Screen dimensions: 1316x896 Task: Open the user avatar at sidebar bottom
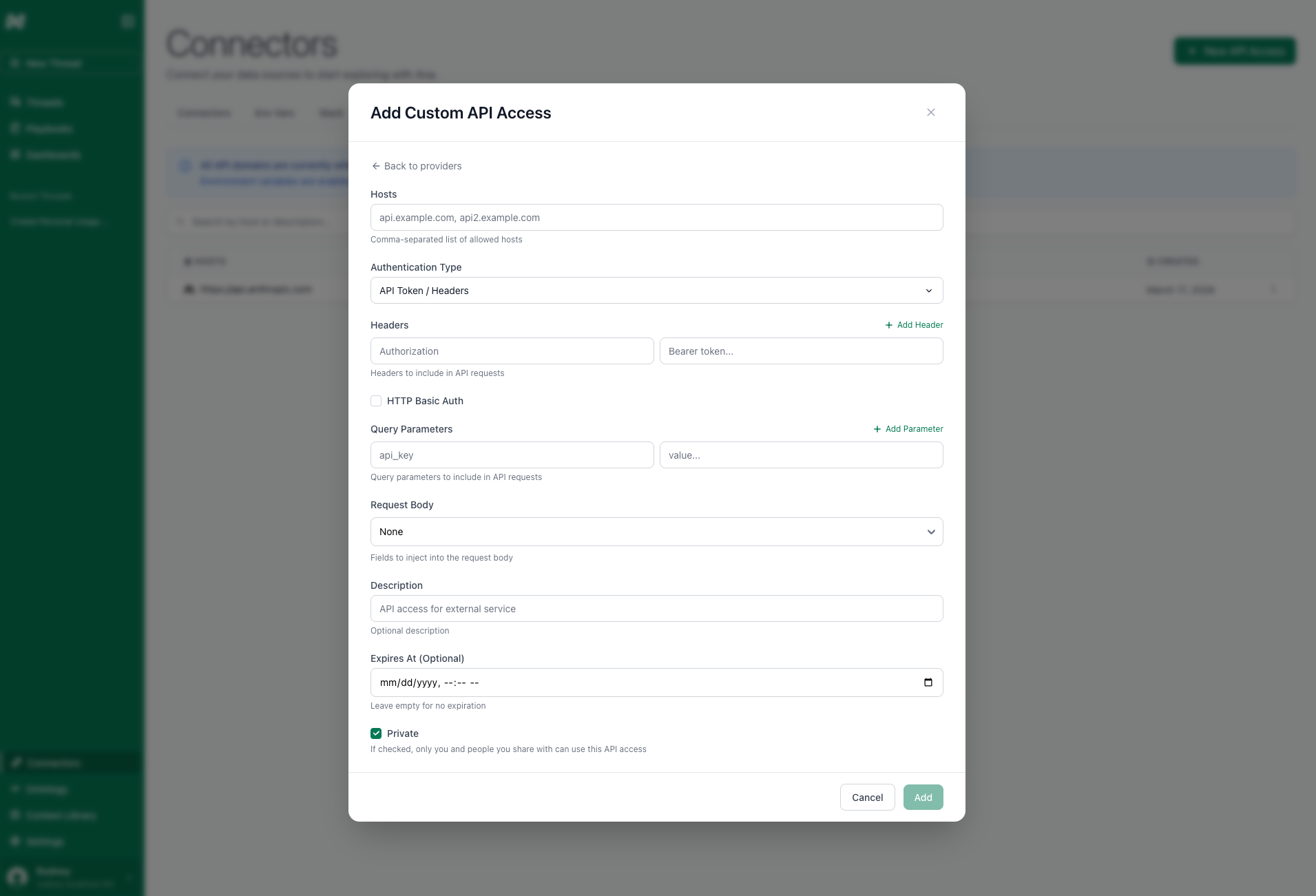[17, 875]
